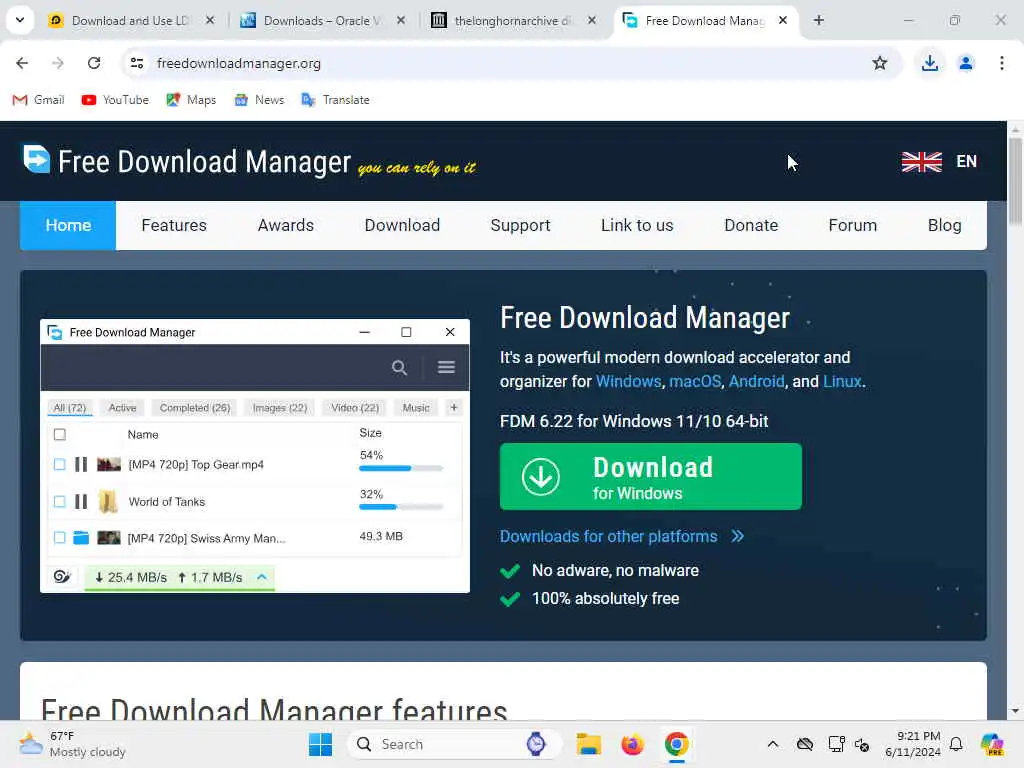Open YouTube bookmark

pyautogui.click(x=115, y=100)
